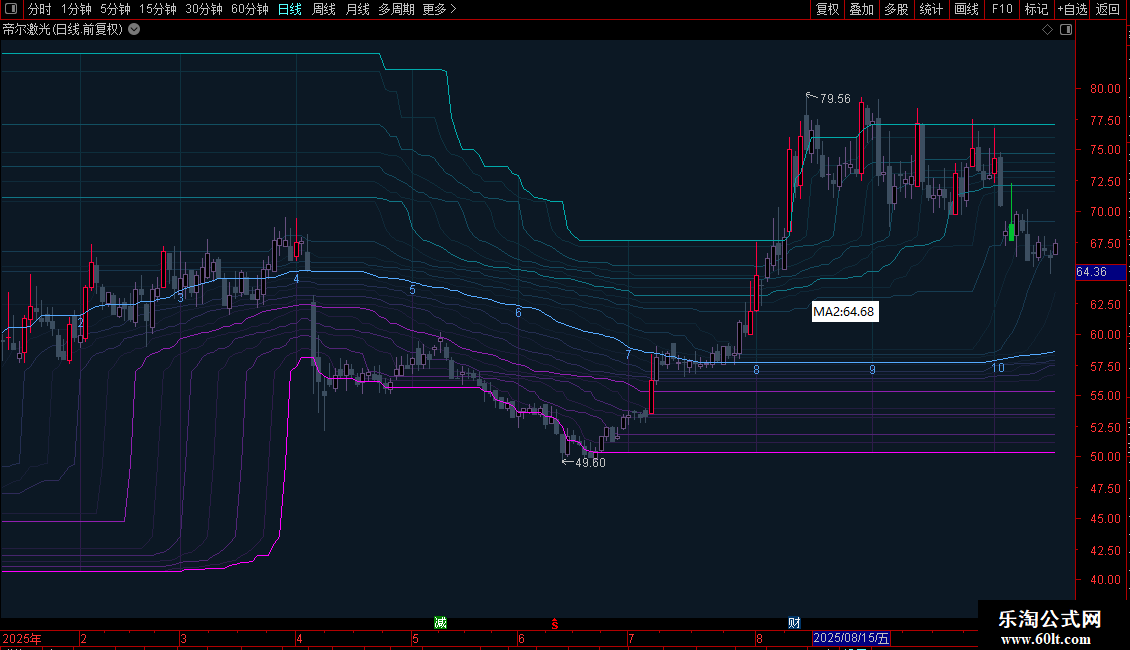The image size is (1130, 650).
Task: Open the 多股 multi-stock view
Action: (x=896, y=9)
